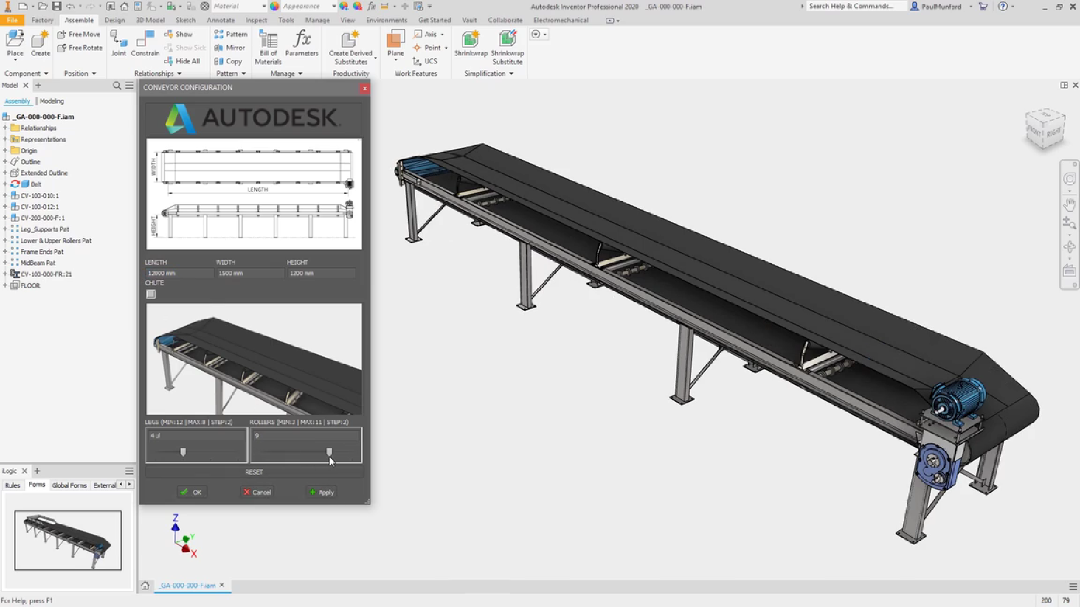Viewport: 1080px width, 607px height.
Task: Open Bill of Materials
Action: [268, 45]
